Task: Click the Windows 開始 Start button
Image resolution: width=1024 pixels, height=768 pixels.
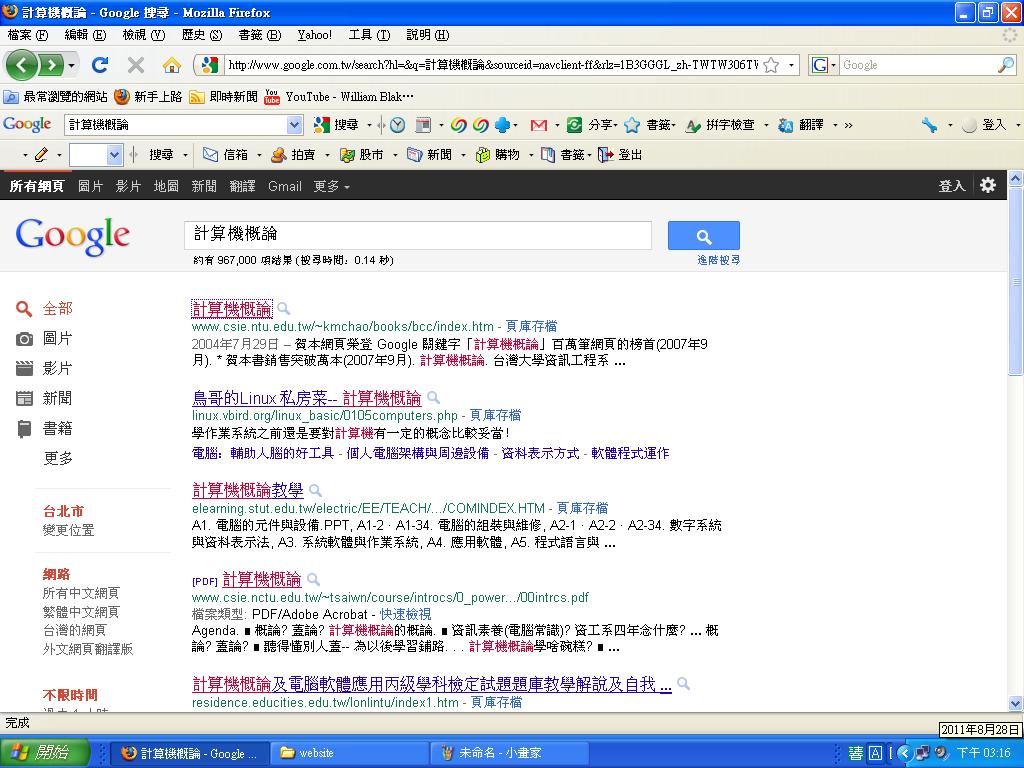Action: pos(45,752)
